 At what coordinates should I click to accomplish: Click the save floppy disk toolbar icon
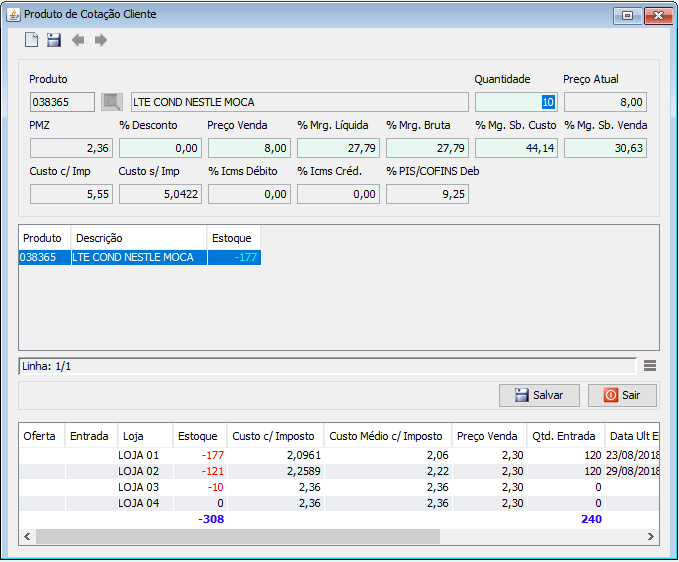coord(54,40)
